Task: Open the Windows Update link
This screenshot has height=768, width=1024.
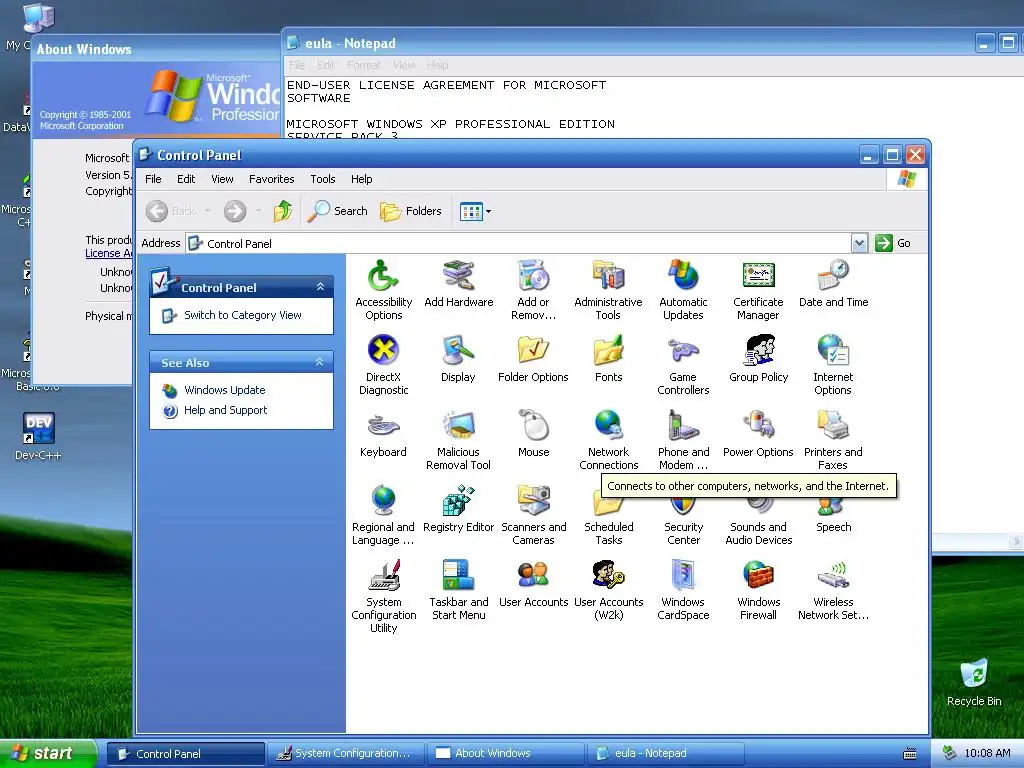Action: [x=225, y=390]
